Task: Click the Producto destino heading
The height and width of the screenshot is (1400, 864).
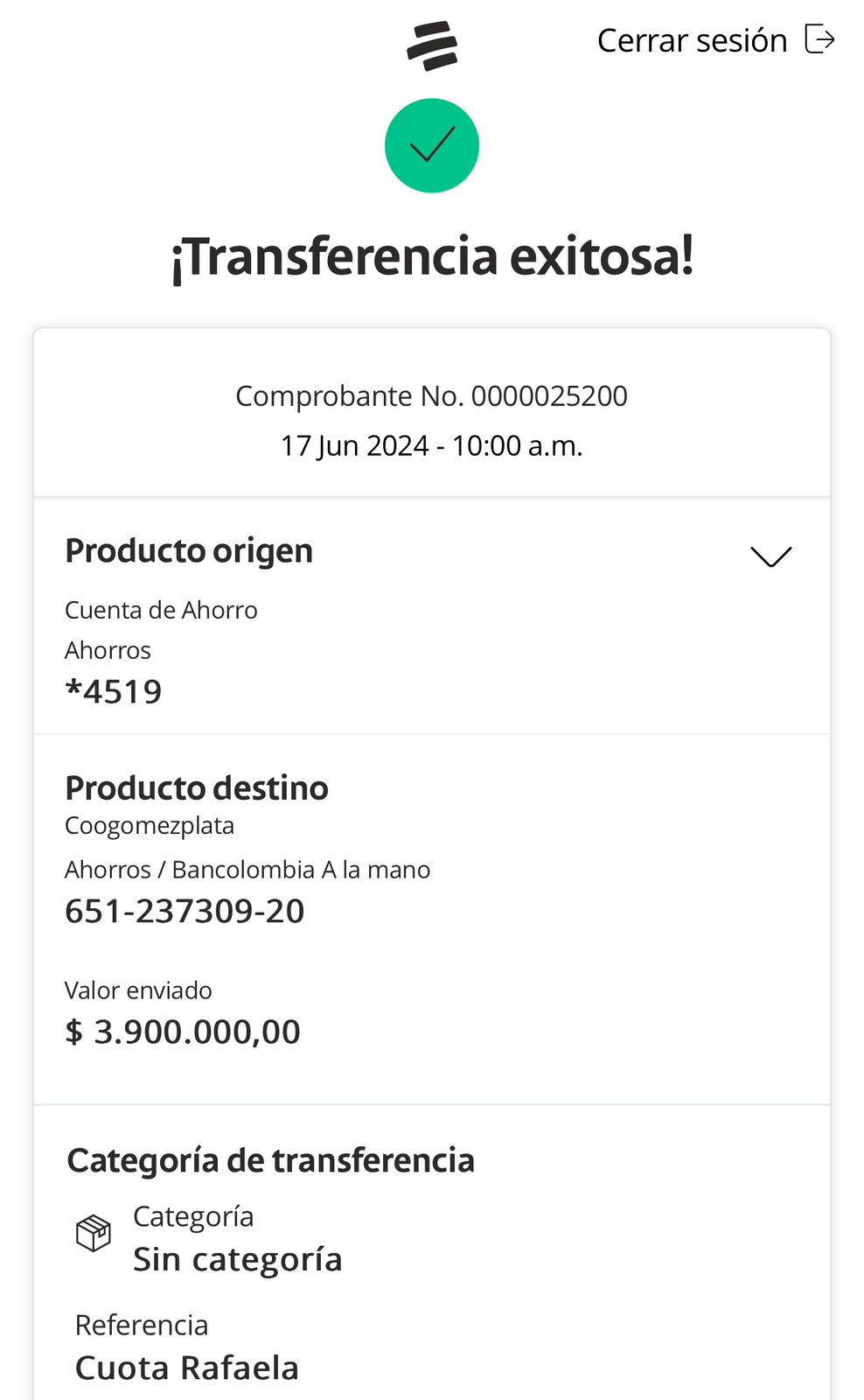Action: coord(197,787)
